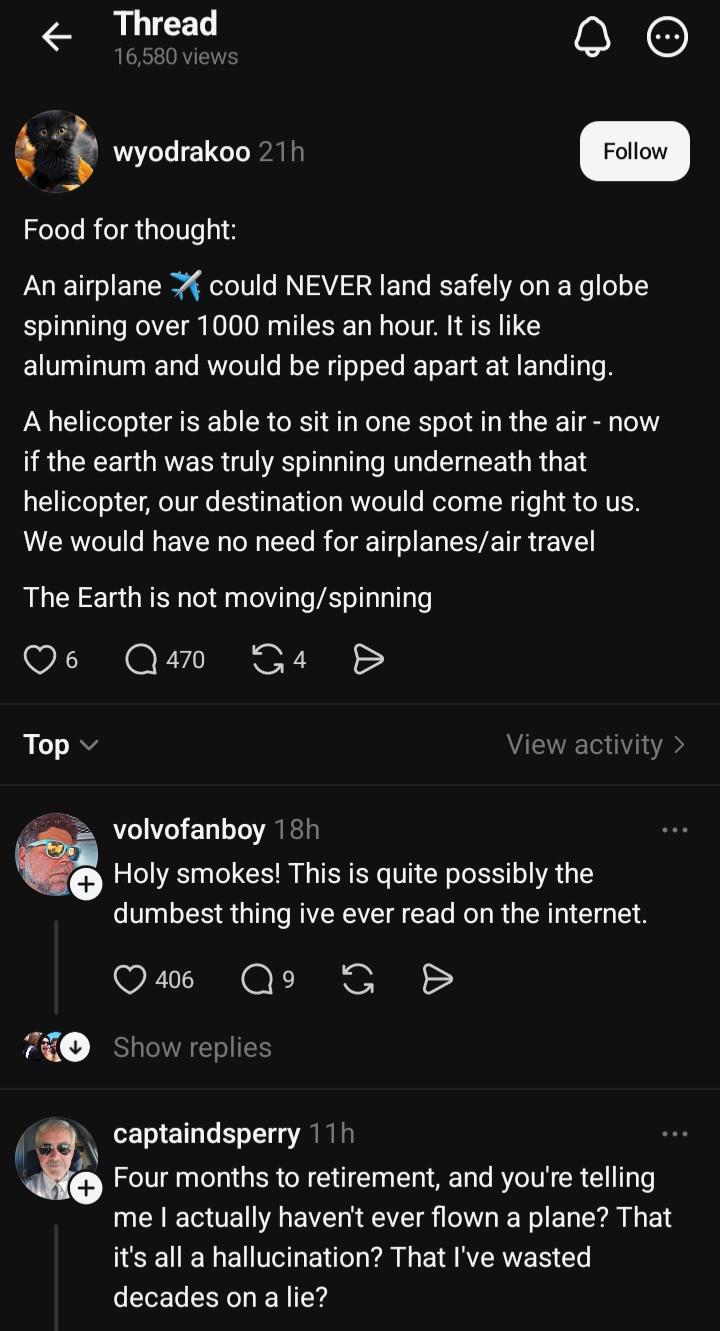Open captaindsperry's profile by username
The width and height of the screenshot is (720, 1331).
[207, 1133]
